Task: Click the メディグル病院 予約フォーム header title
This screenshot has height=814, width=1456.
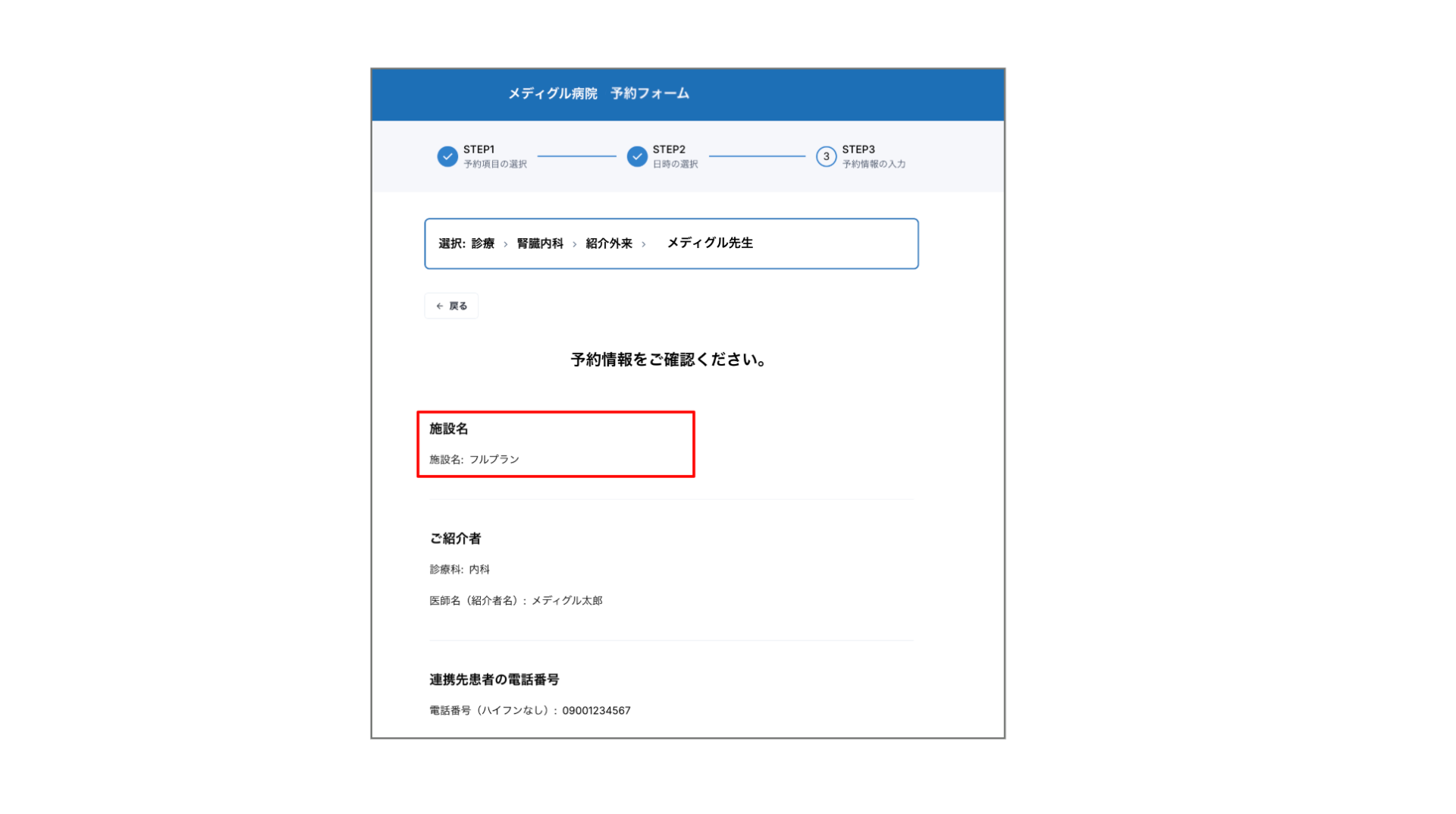Action: tap(598, 93)
